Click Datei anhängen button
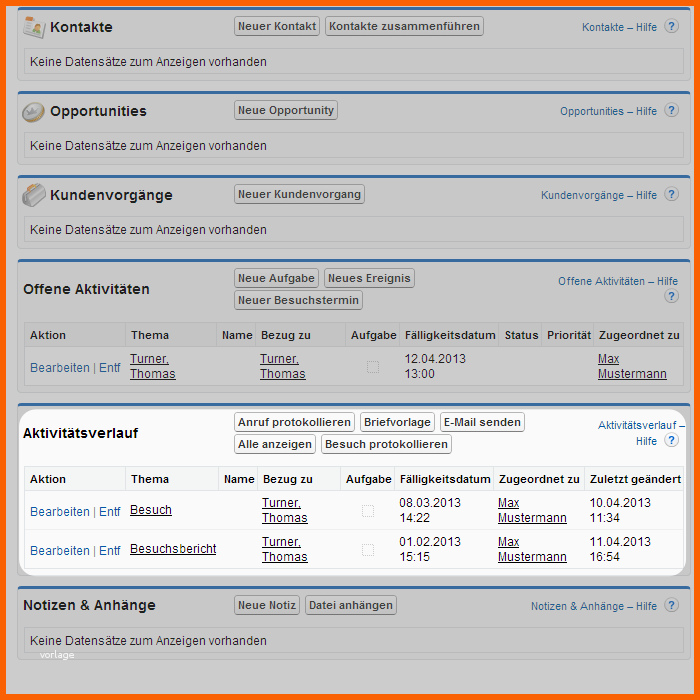This screenshot has width=700, height=700. (351, 605)
